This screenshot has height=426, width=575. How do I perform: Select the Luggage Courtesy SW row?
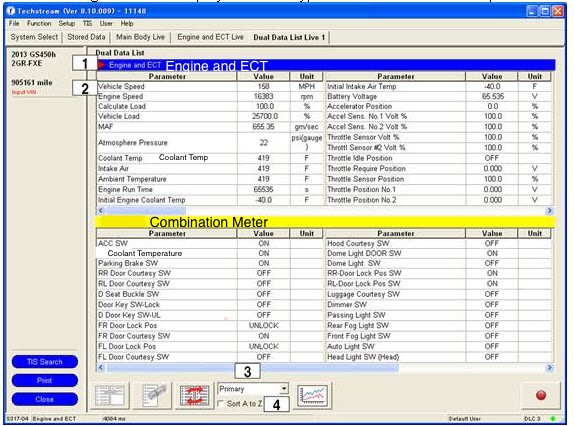[x=439, y=294]
